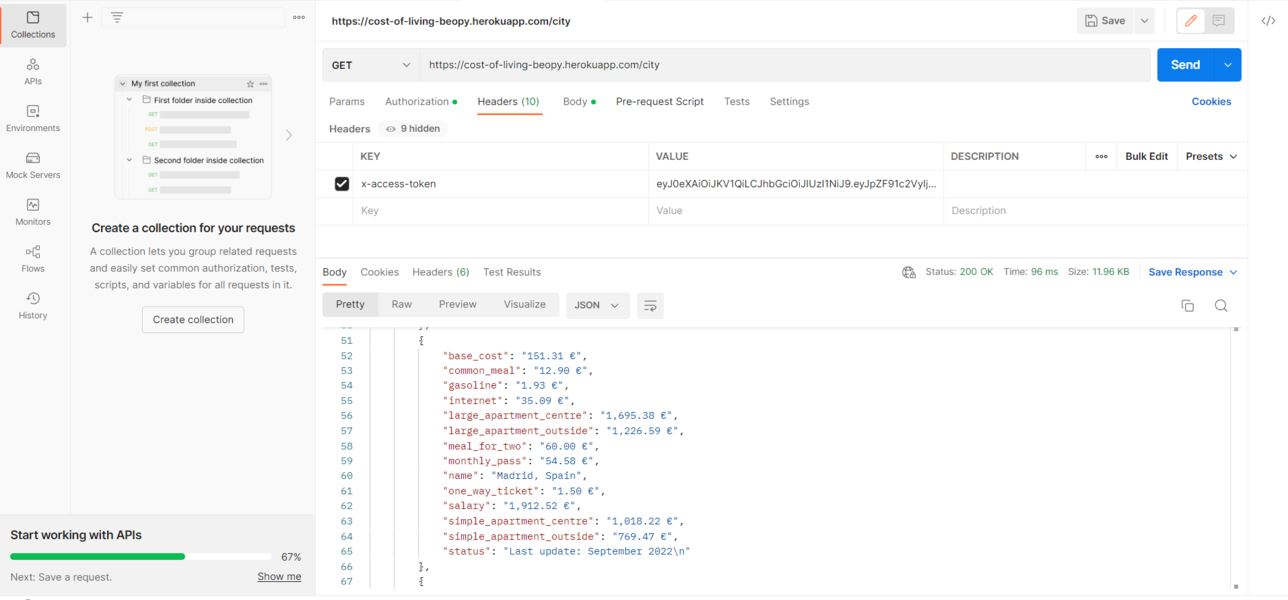Click the right arrow beside the collection preview

[x=289, y=135]
